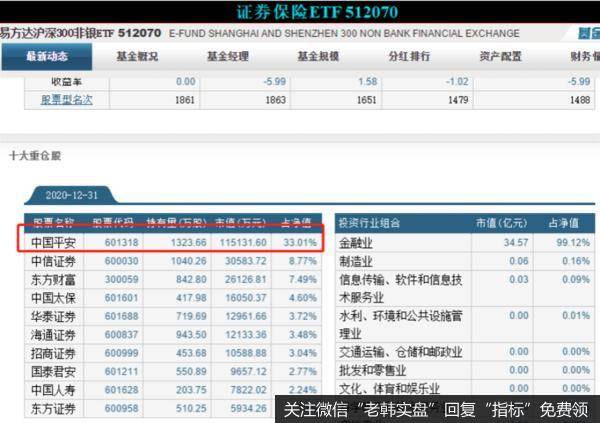
Task: Click the 十大重仓股 section heading
Action: click(35, 156)
